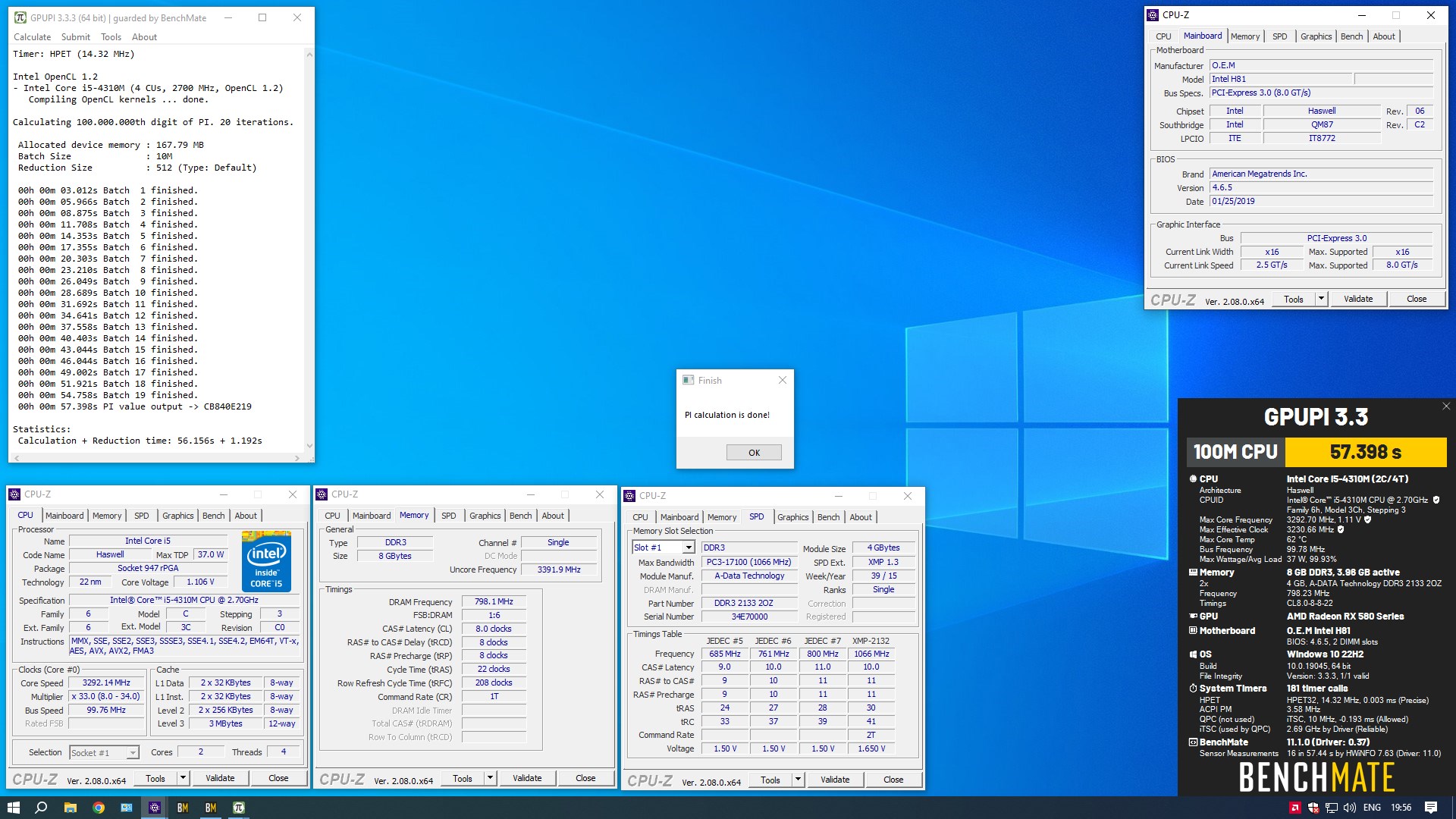Click Close button in Memory CPU-Z window

tap(585, 778)
